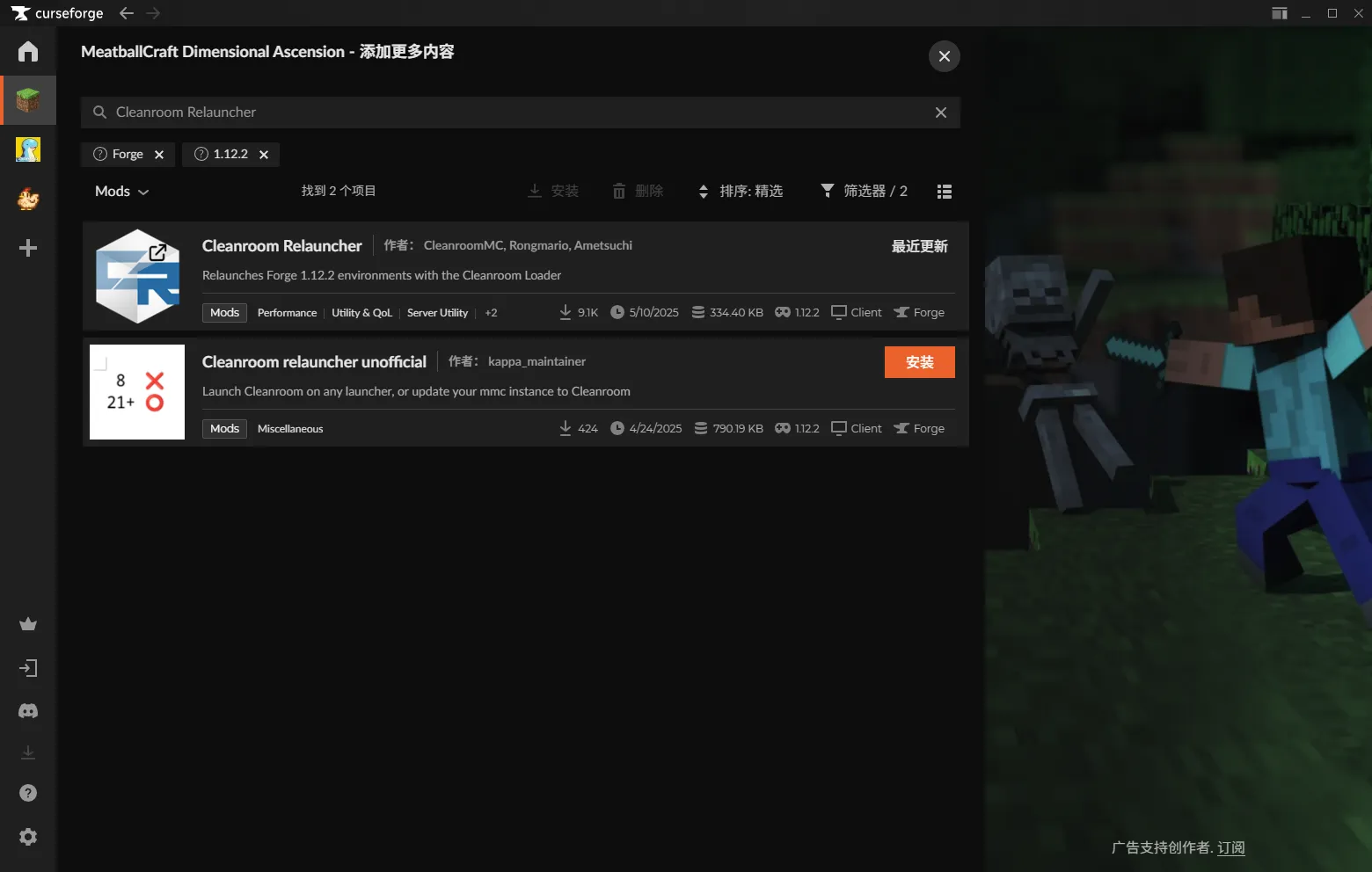This screenshot has height=872, width=1372.
Task: Click the 334.40 KB file size
Action: pos(727,313)
